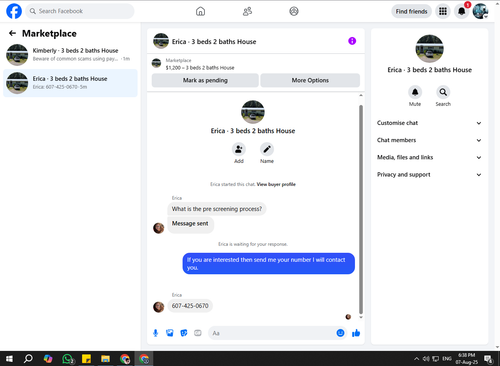Open emoji picker in message box

pos(340,333)
